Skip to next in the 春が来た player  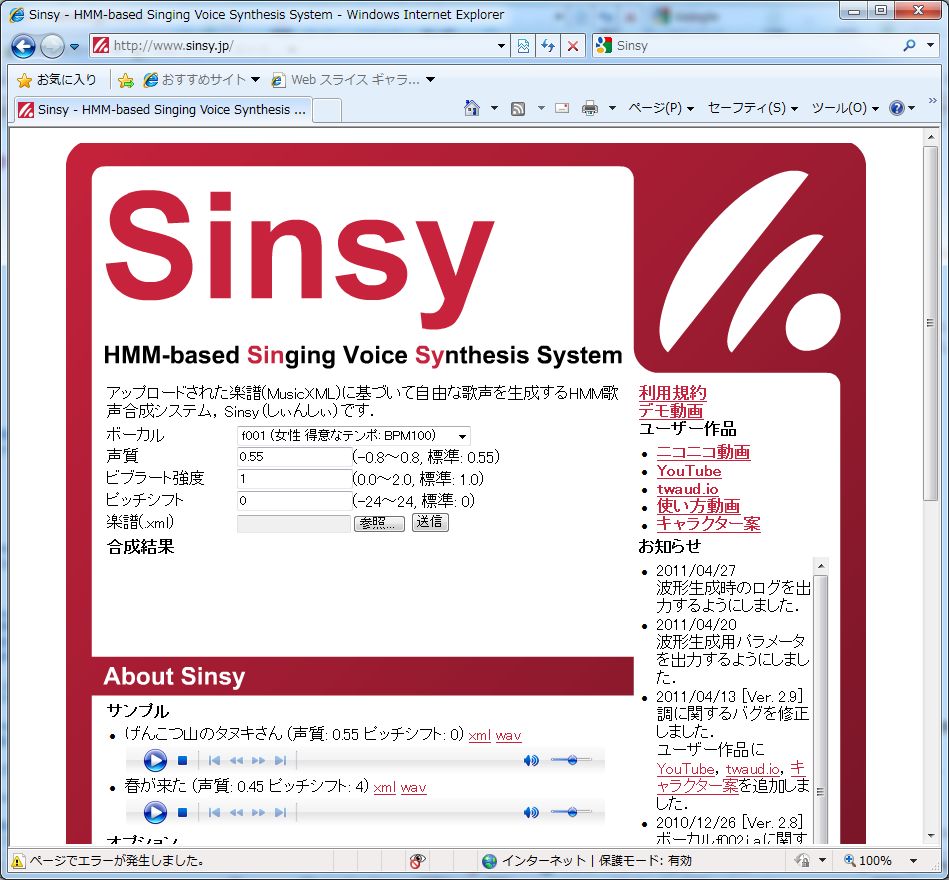pyautogui.click(x=280, y=812)
